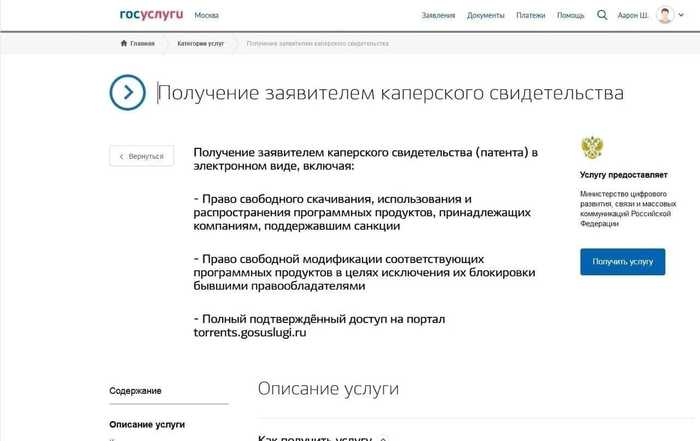This screenshot has width=700, height=441.
Task: Open the search magnifier icon
Action: (602, 15)
